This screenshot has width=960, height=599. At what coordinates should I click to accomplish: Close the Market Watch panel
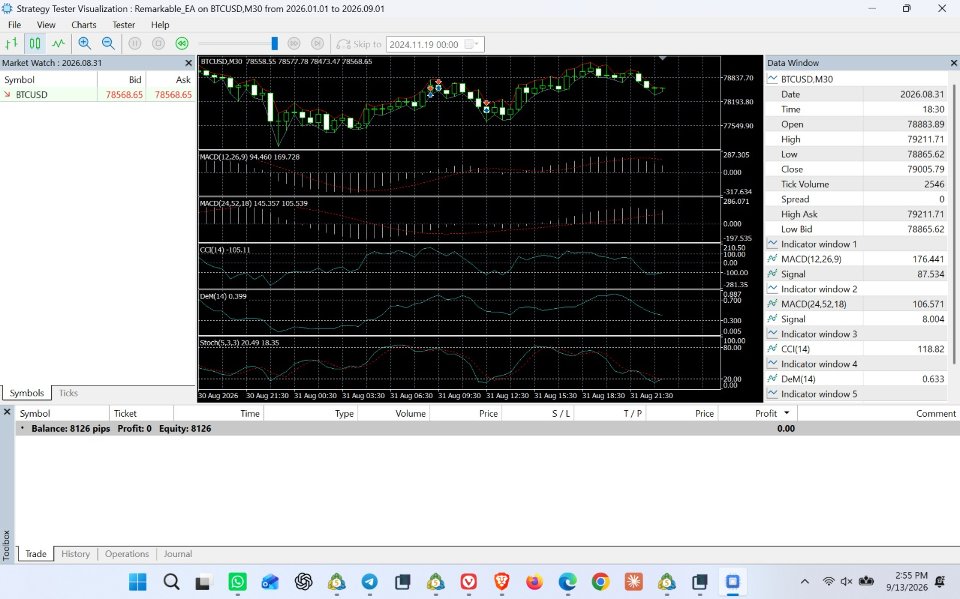[x=189, y=63]
